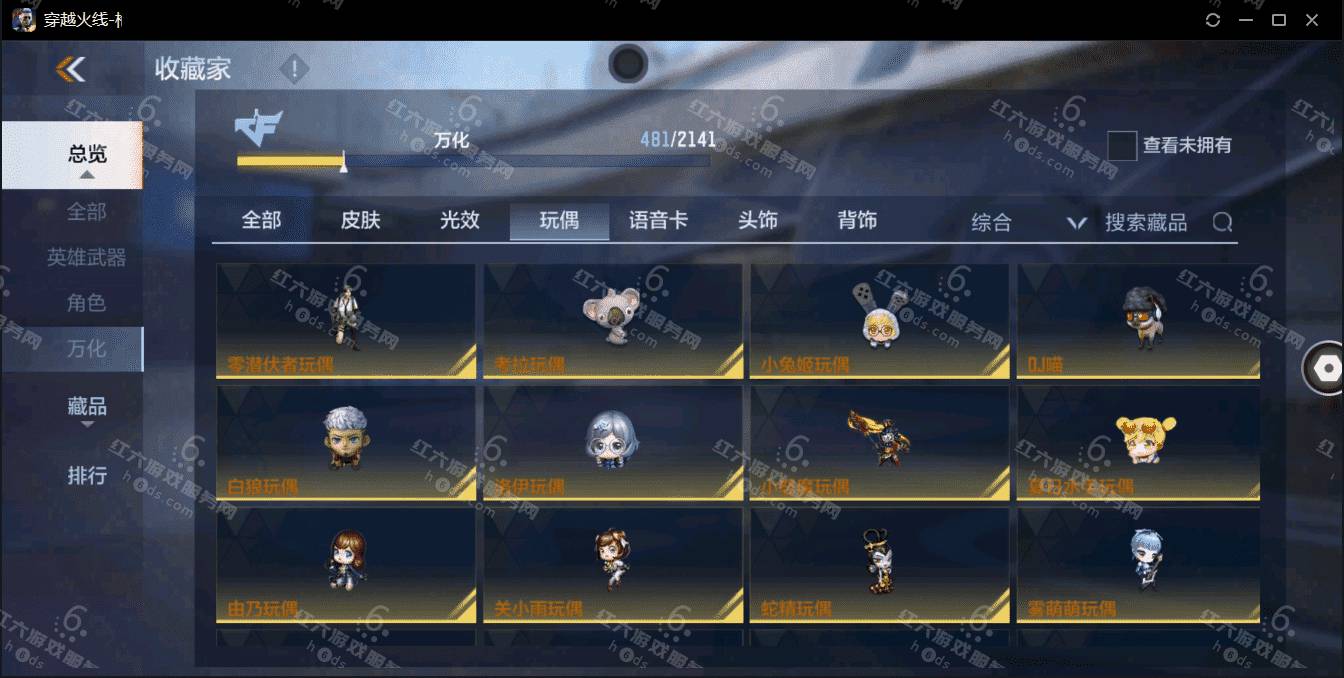Screen dimensions: 1344x678
Task: Enable the 查看未拥有 checkbox
Action: point(1122,146)
